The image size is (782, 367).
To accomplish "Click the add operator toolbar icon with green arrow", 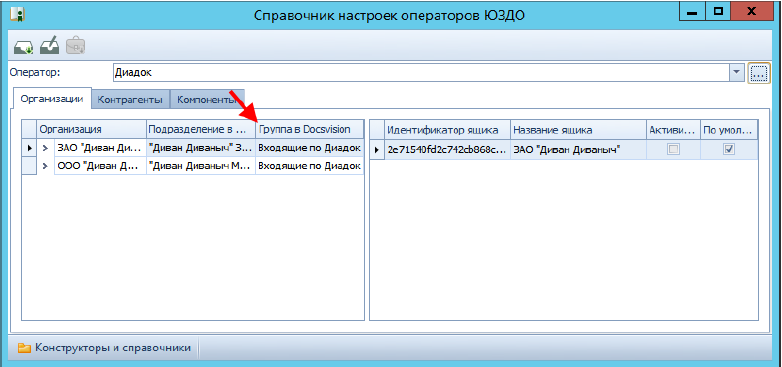I will (23, 46).
